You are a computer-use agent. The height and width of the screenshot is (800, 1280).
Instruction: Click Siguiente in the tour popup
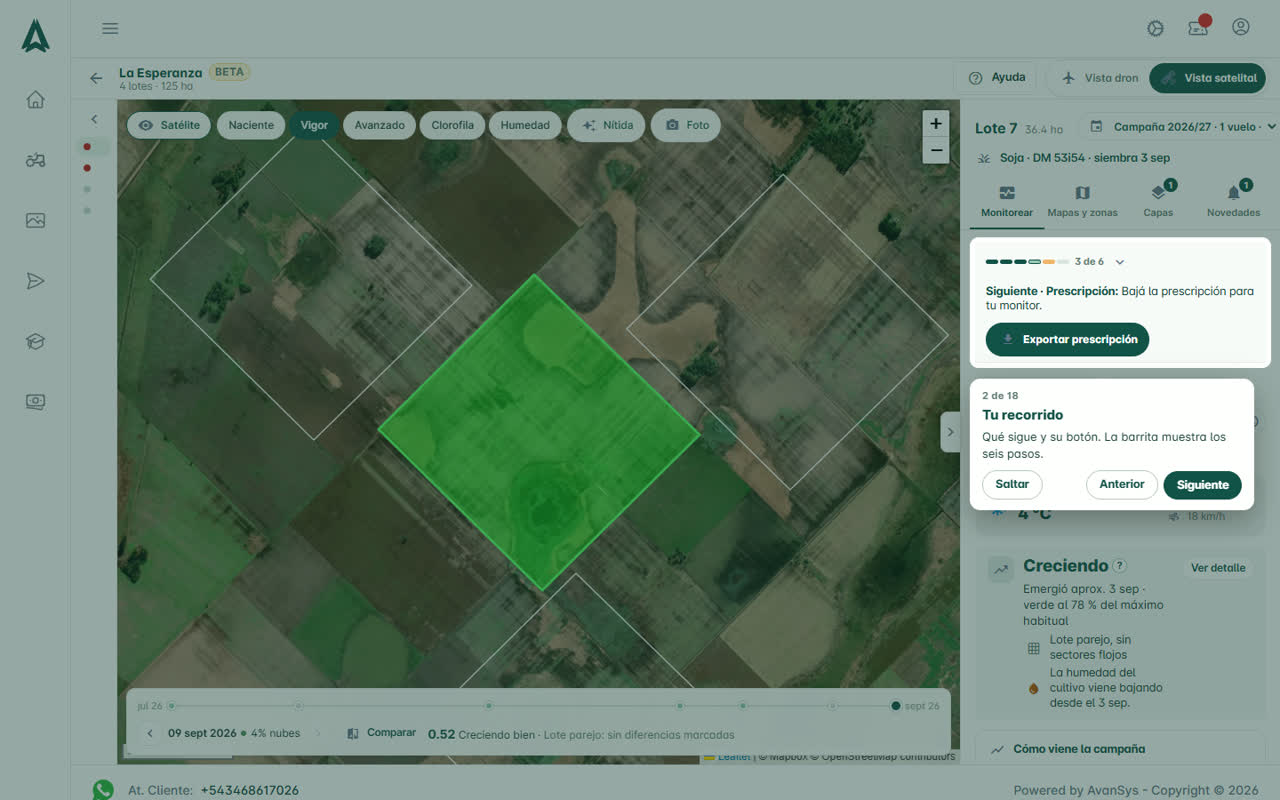pos(1202,485)
